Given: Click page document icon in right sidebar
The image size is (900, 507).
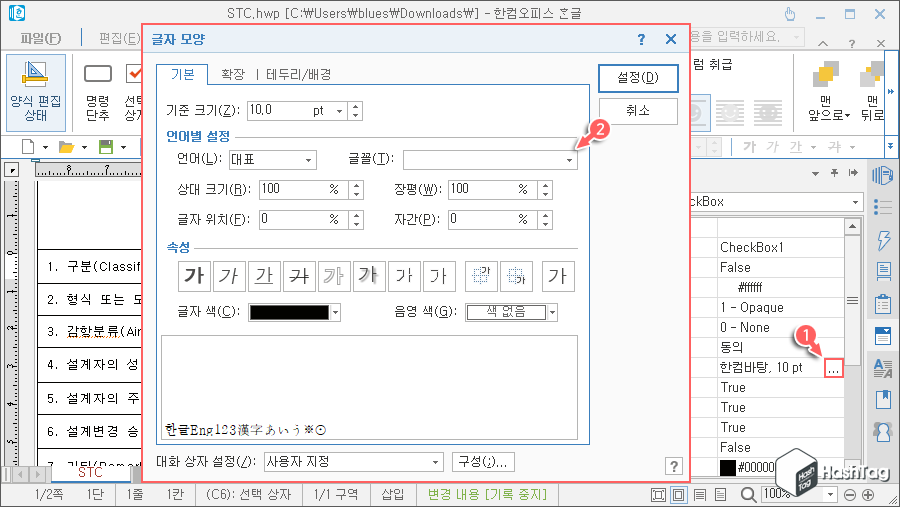Looking at the screenshot, I should (x=883, y=272).
